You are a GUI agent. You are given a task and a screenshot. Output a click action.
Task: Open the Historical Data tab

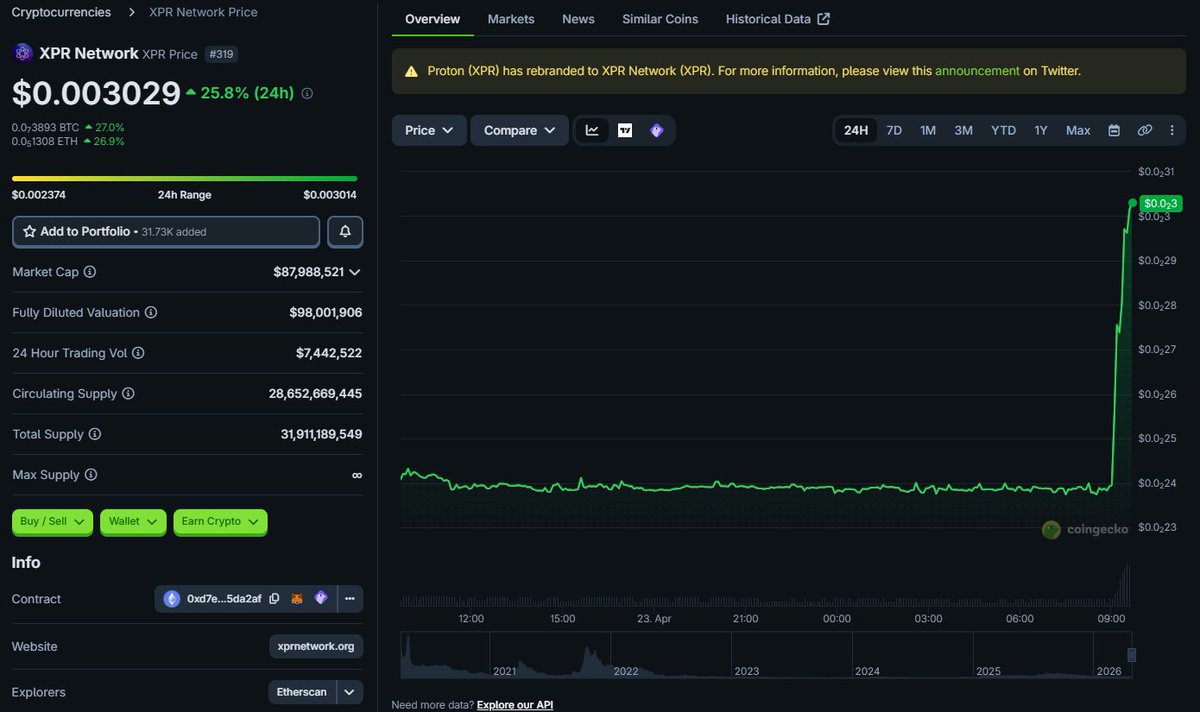click(777, 19)
